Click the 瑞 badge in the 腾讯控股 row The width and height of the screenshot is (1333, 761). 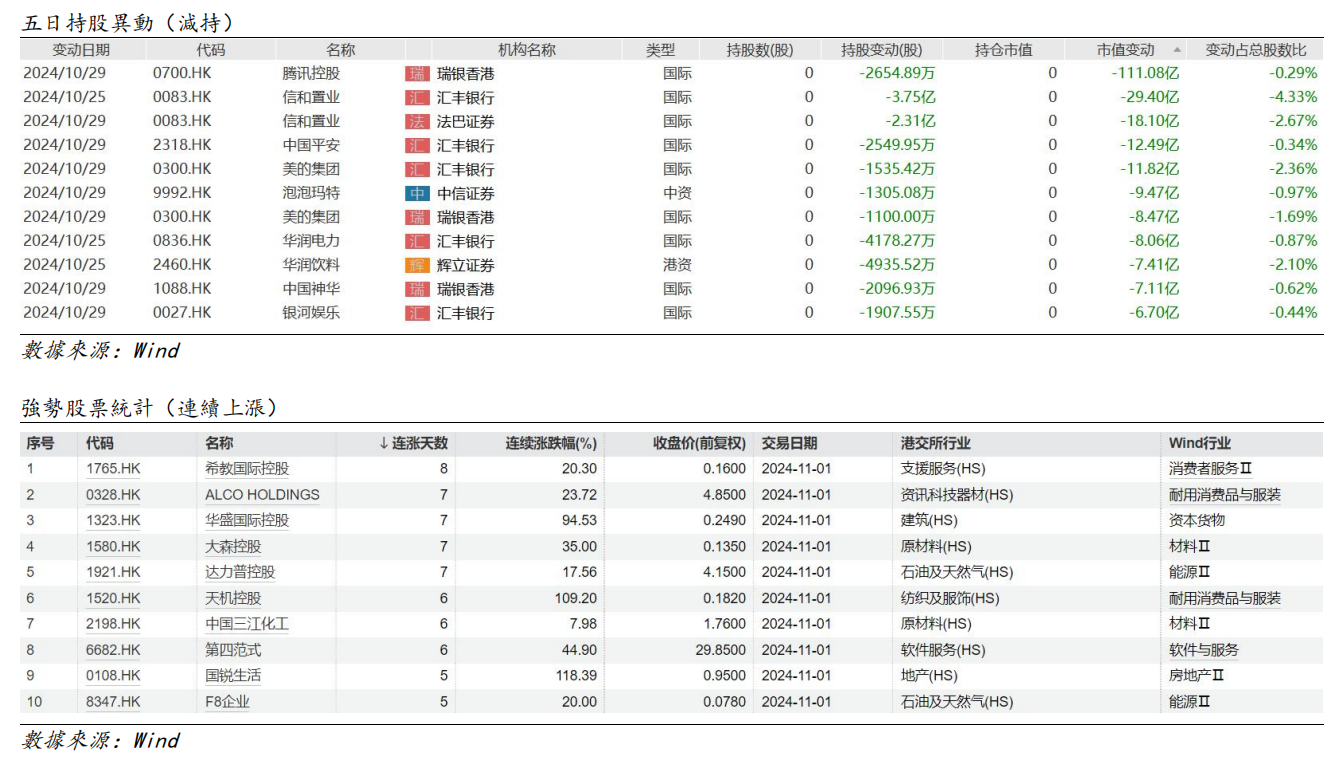(x=416, y=74)
